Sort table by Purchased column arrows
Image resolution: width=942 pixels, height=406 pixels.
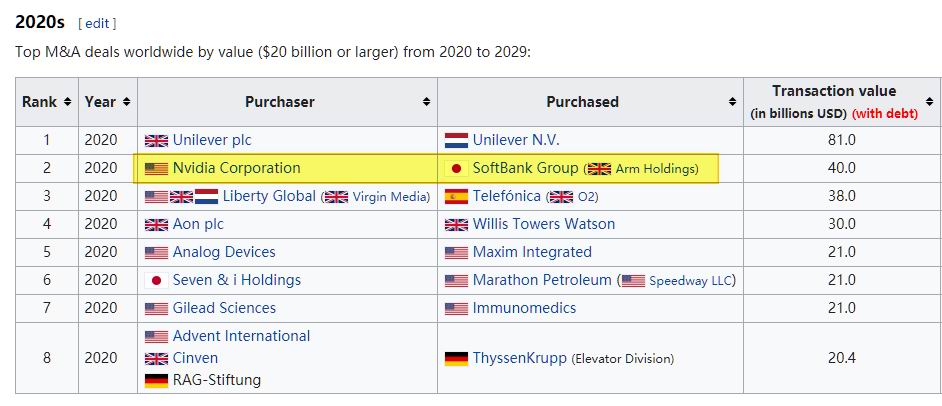pyautogui.click(x=731, y=102)
